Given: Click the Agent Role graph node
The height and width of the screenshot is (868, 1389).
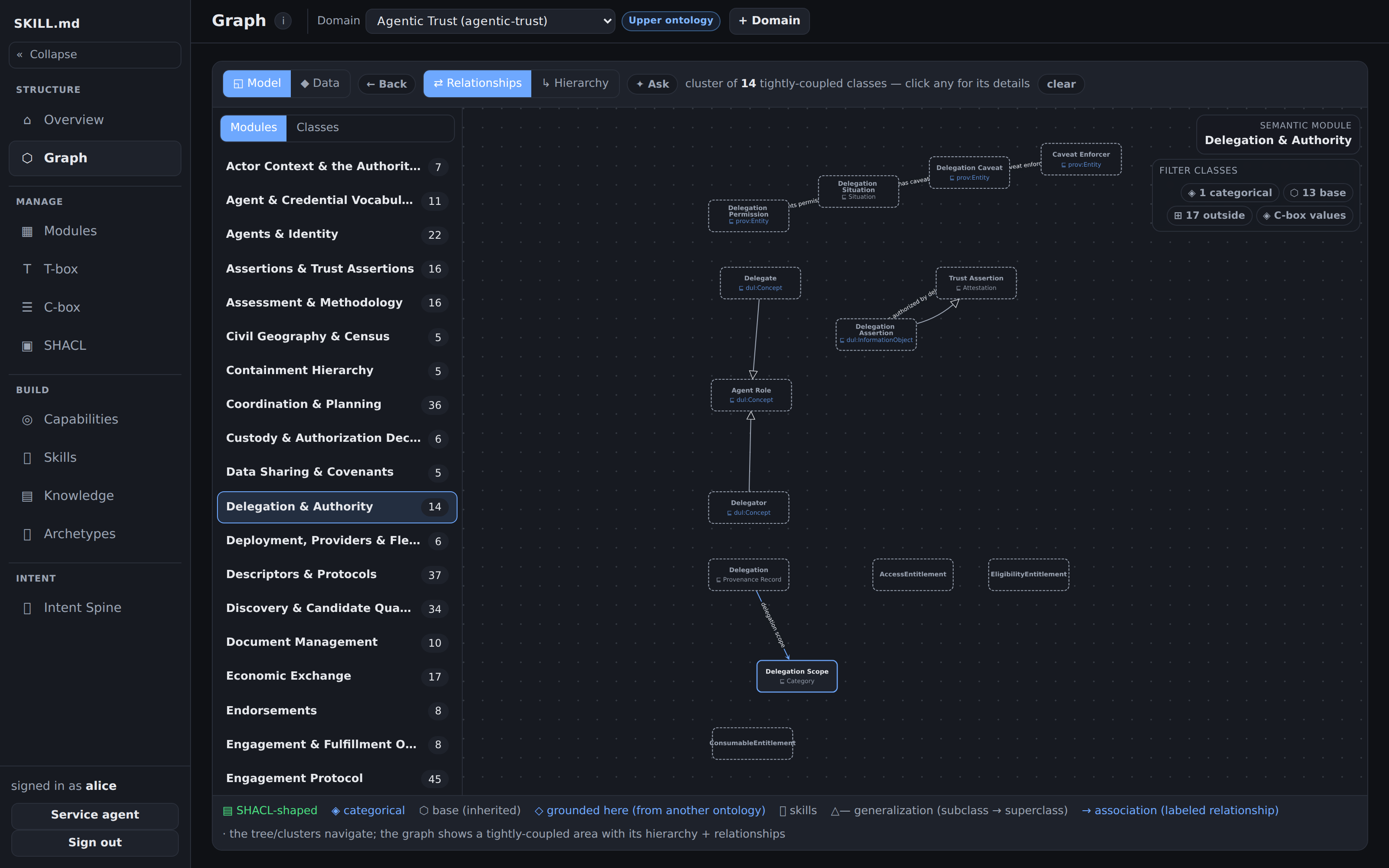Looking at the screenshot, I should [x=751, y=395].
